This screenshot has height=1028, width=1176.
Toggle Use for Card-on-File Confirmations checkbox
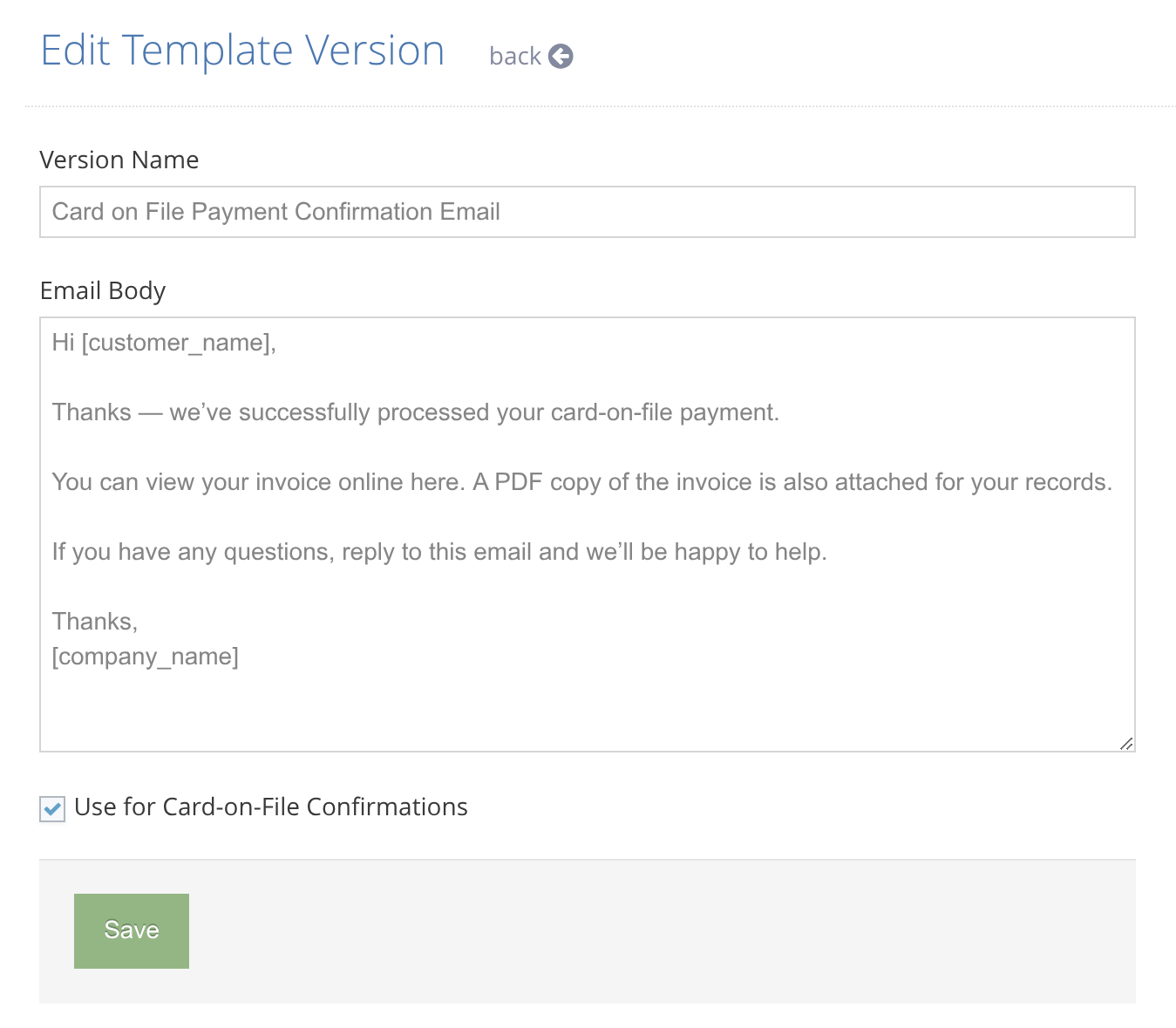pos(52,809)
